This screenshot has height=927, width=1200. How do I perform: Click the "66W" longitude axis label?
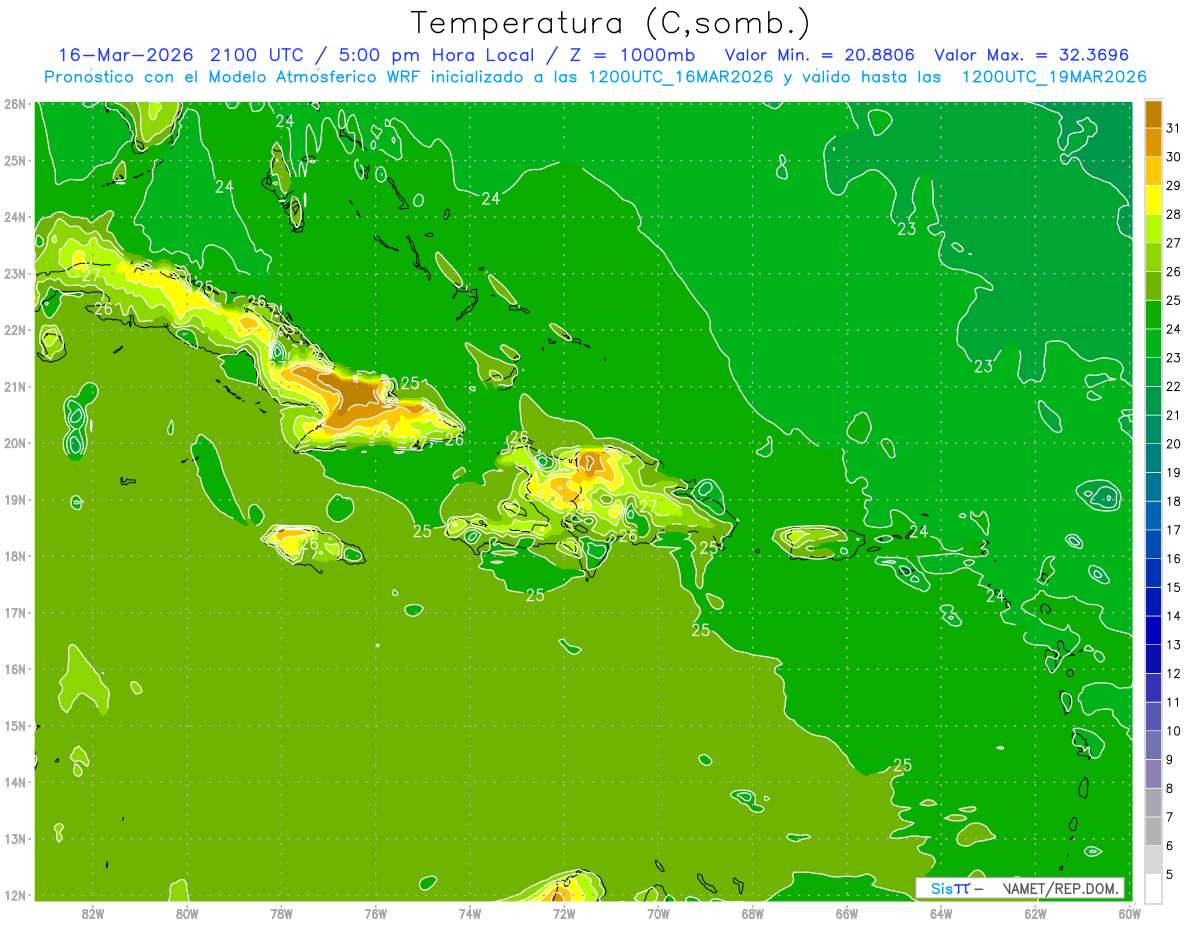pos(847,913)
